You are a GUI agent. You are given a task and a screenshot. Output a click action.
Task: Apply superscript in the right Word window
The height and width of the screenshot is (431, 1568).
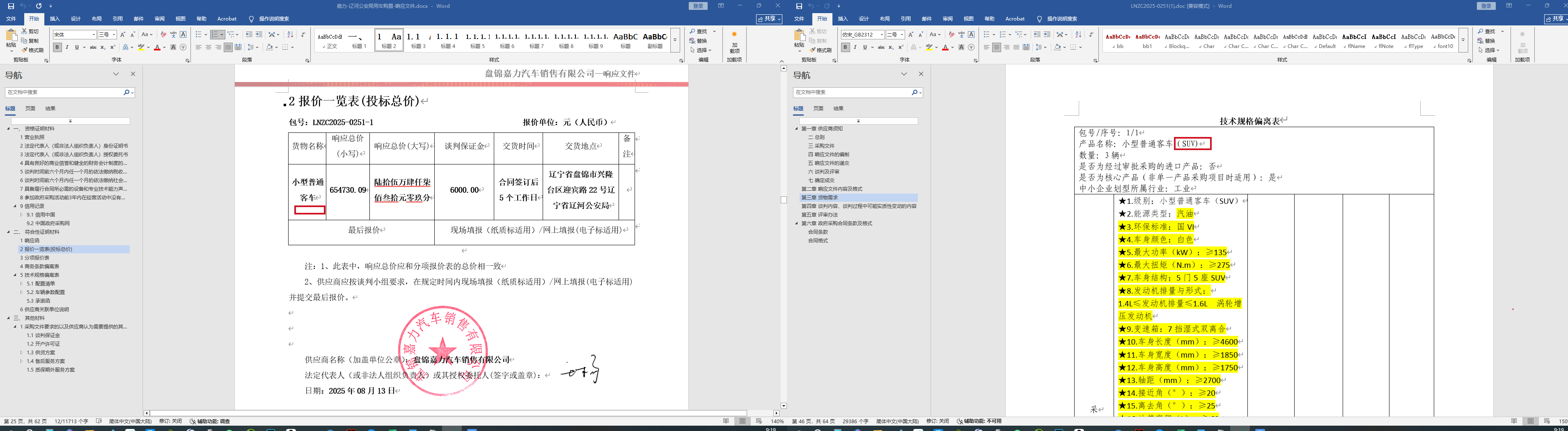click(x=900, y=48)
